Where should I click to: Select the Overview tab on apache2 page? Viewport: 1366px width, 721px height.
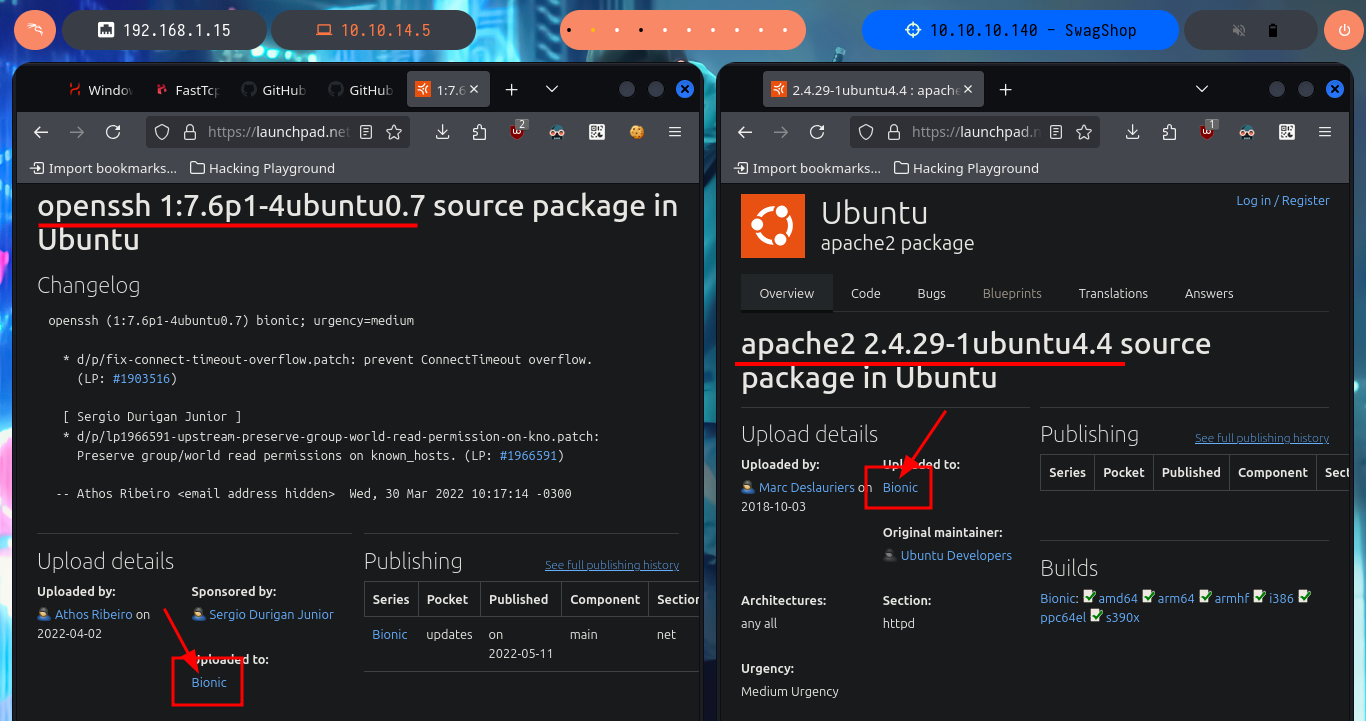pos(787,293)
